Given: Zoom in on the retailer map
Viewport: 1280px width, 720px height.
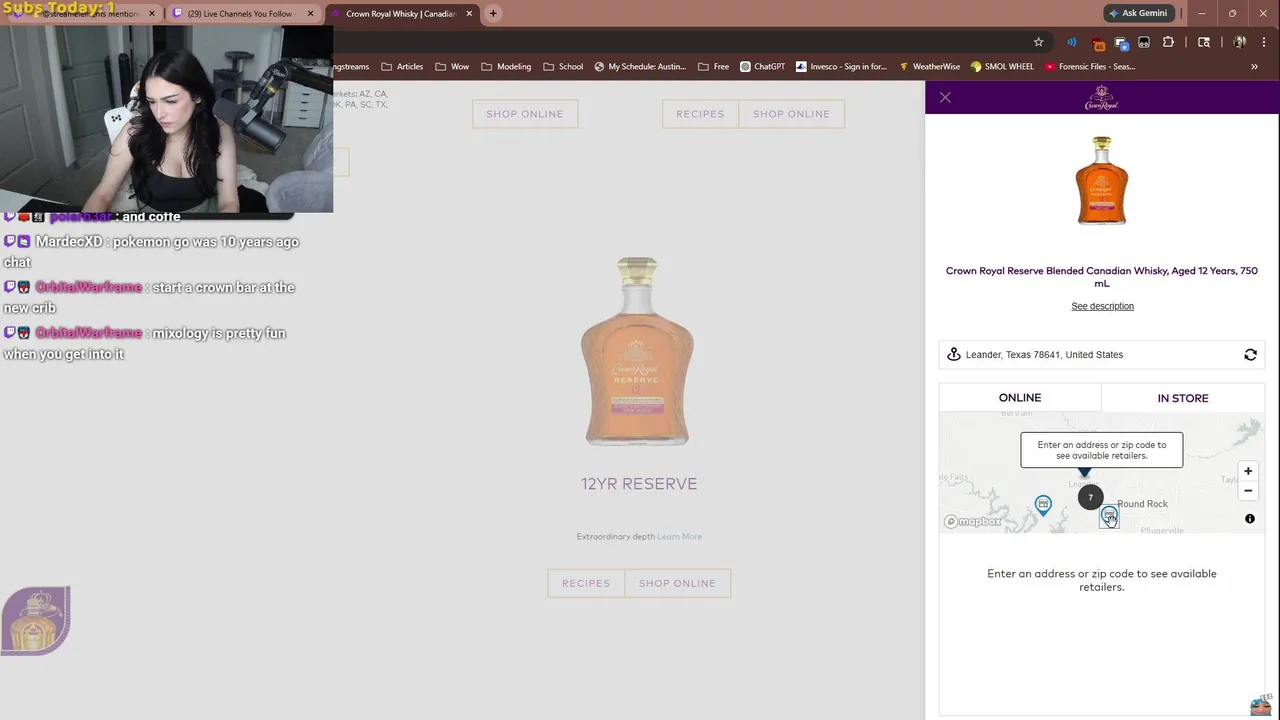Looking at the screenshot, I should [1248, 471].
